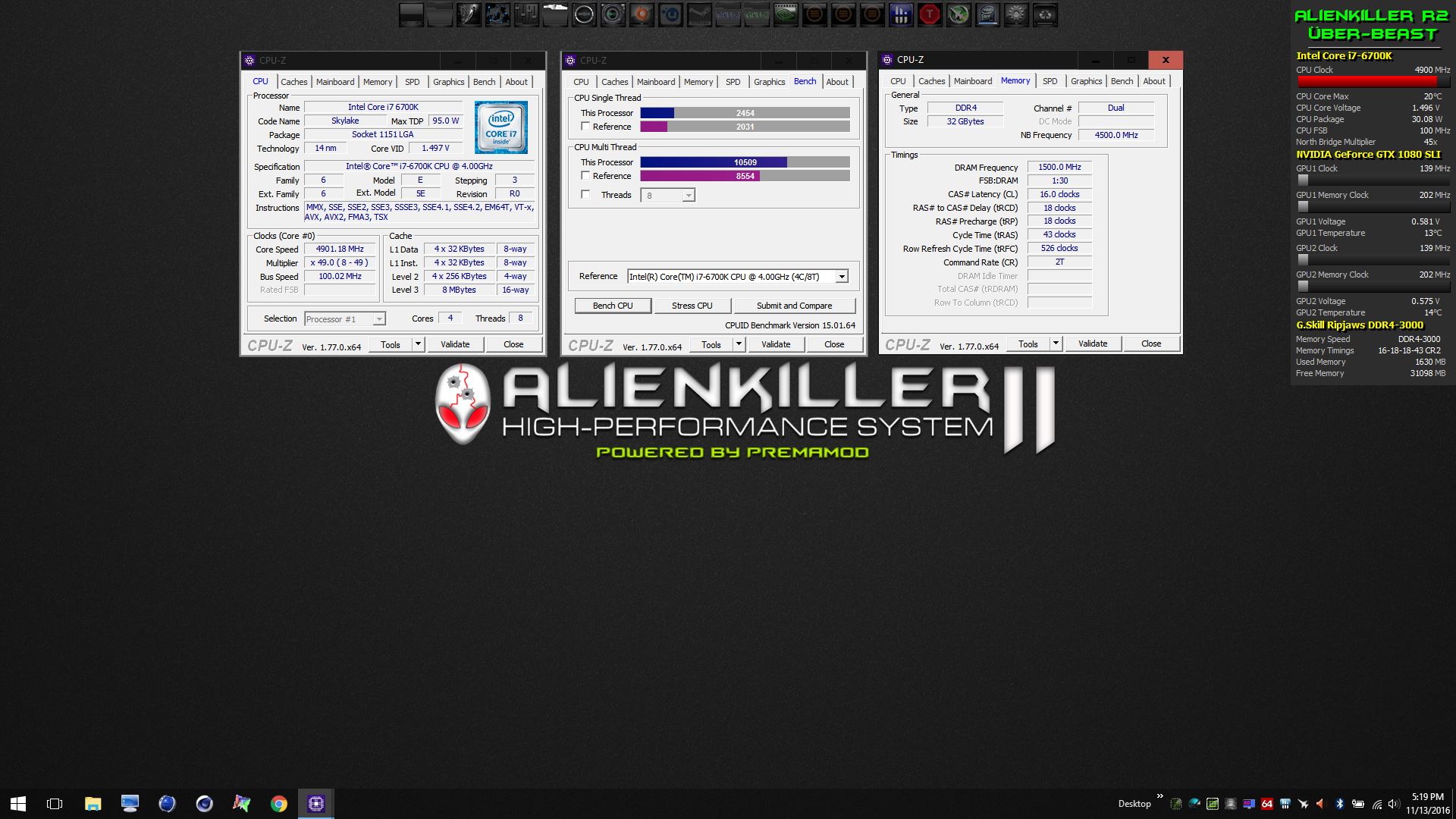This screenshot has height=819, width=1456.
Task: Click the Bench CPU button
Action: pyautogui.click(x=613, y=306)
